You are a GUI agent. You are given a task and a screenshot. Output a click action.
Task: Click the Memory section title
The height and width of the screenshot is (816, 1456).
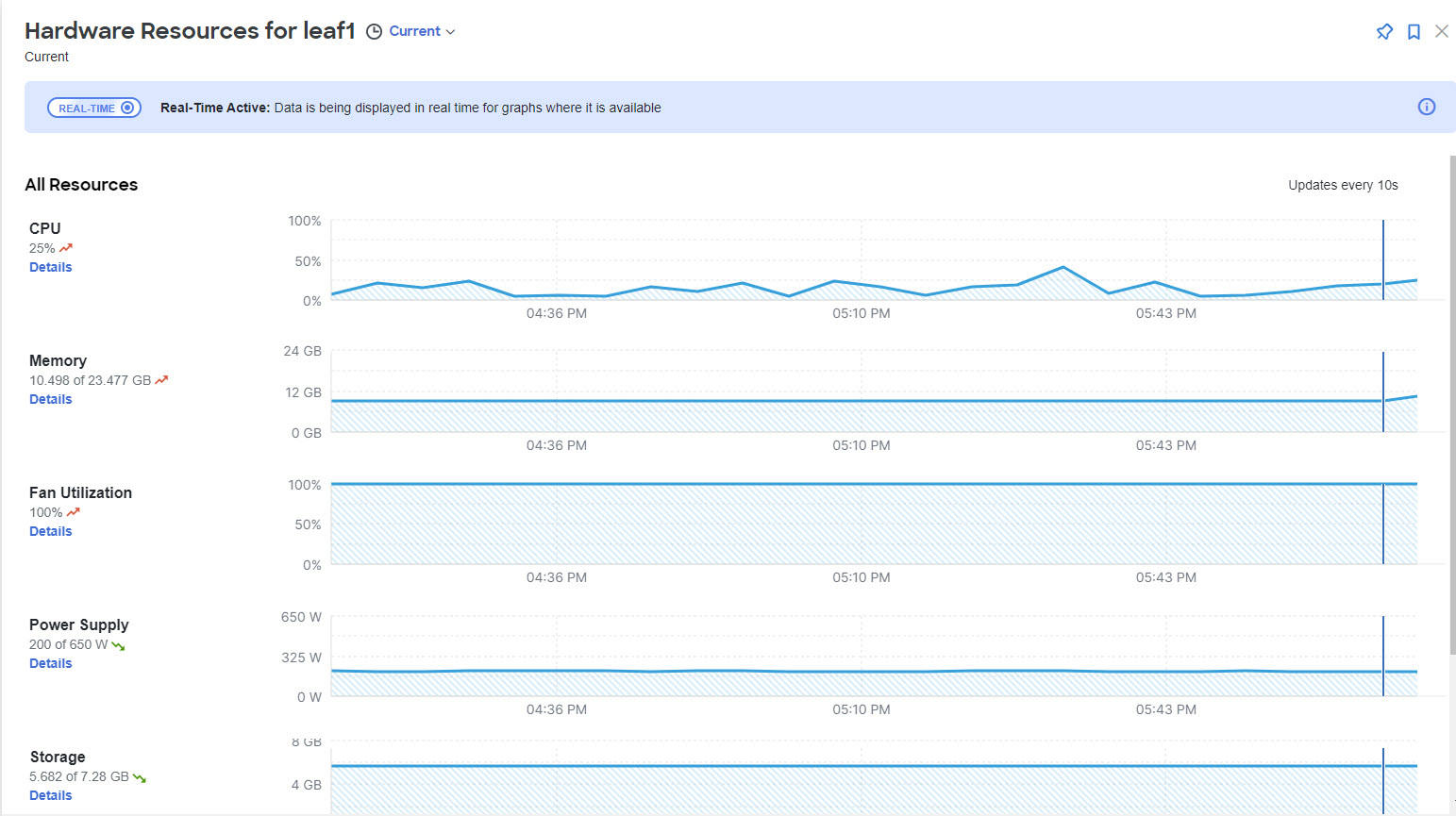(x=58, y=360)
